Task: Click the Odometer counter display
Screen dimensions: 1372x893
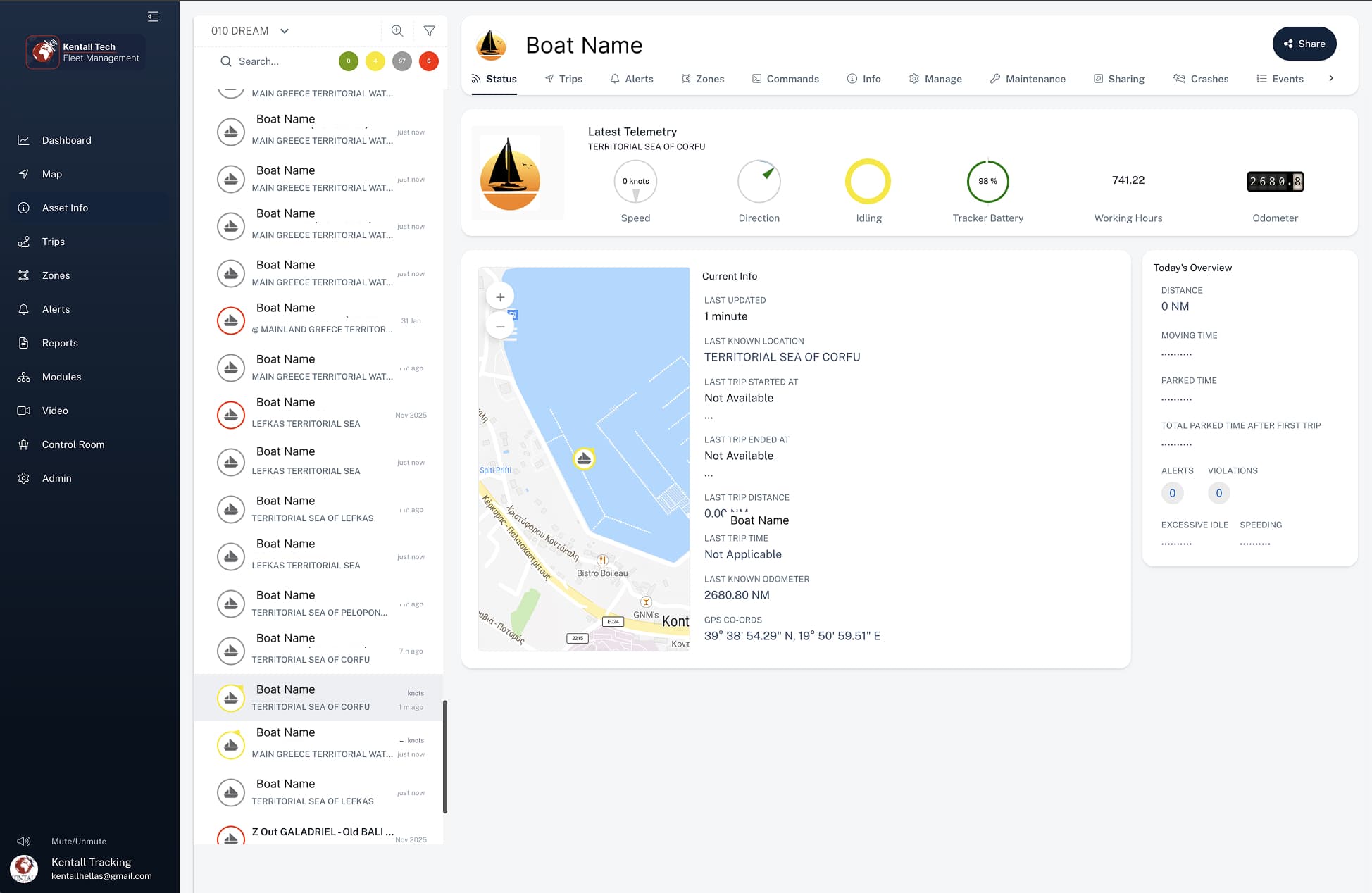Action: [1275, 182]
